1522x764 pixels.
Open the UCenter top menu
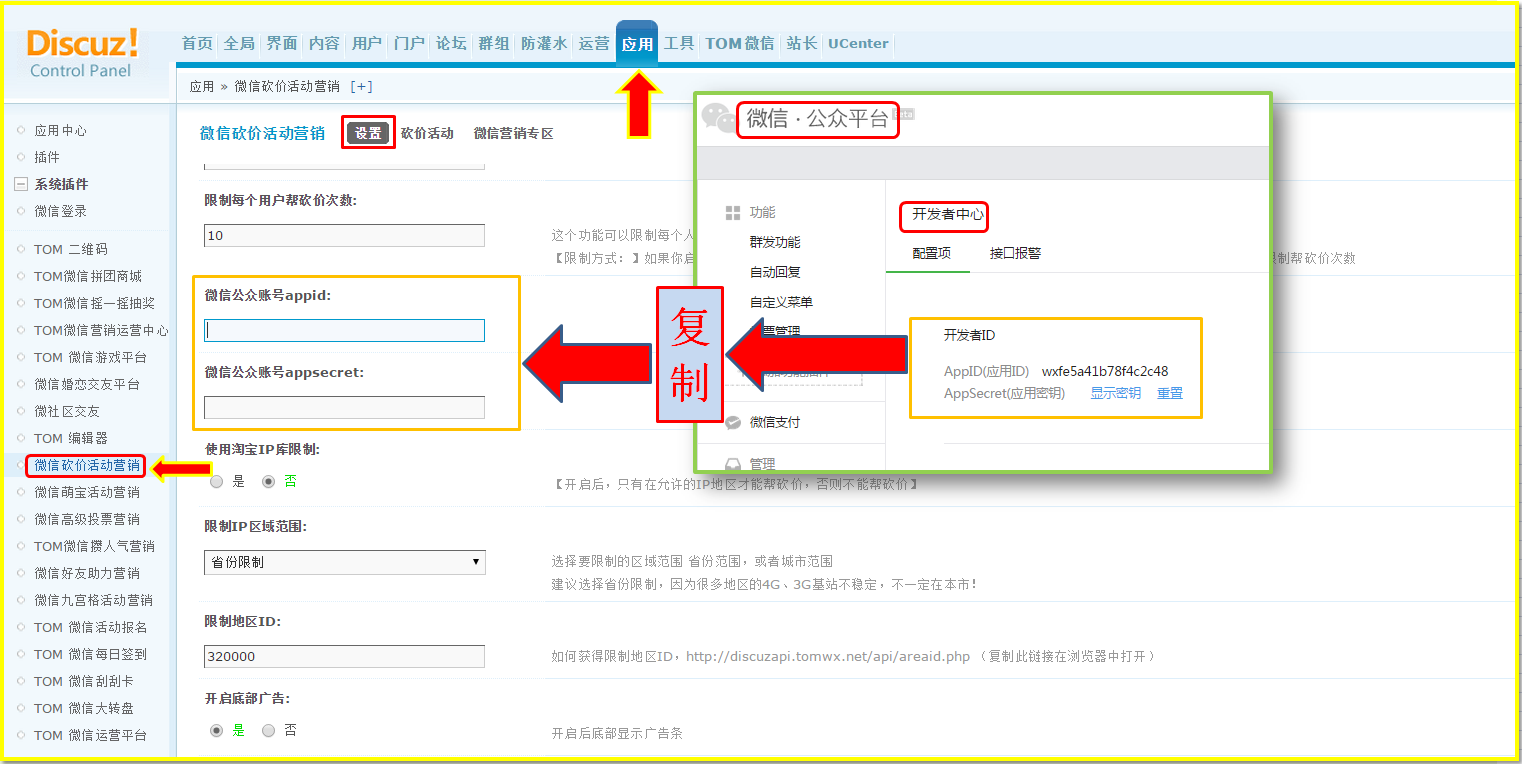pos(858,44)
